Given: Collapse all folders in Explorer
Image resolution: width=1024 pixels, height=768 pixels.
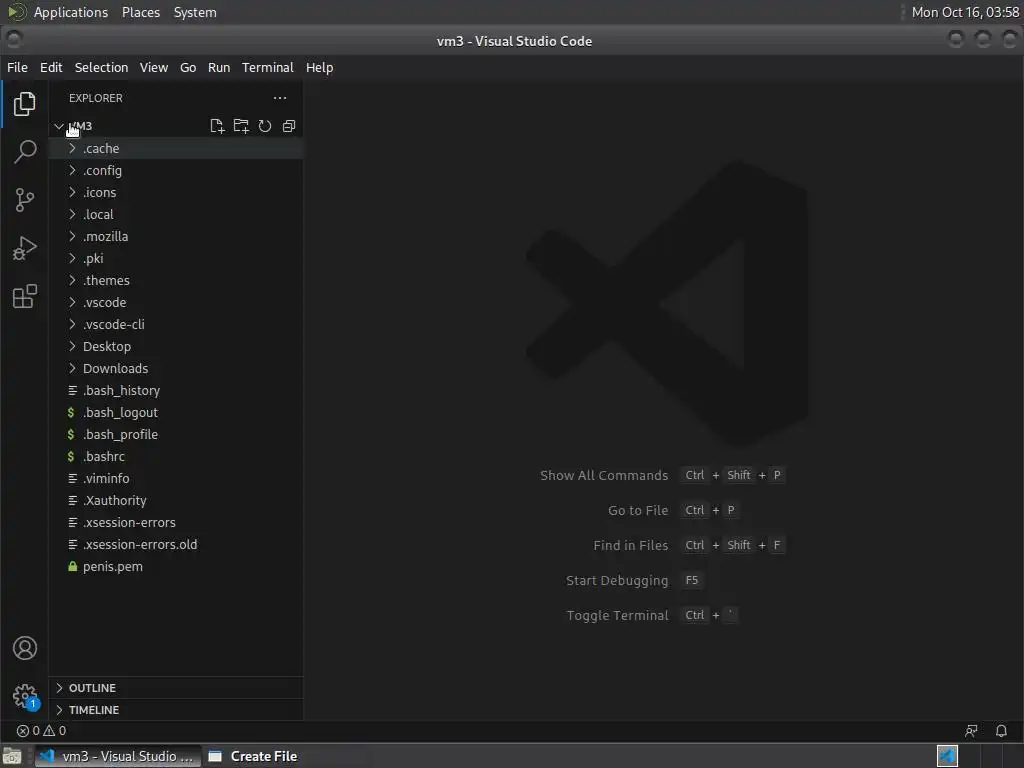Looking at the screenshot, I should click(x=289, y=126).
